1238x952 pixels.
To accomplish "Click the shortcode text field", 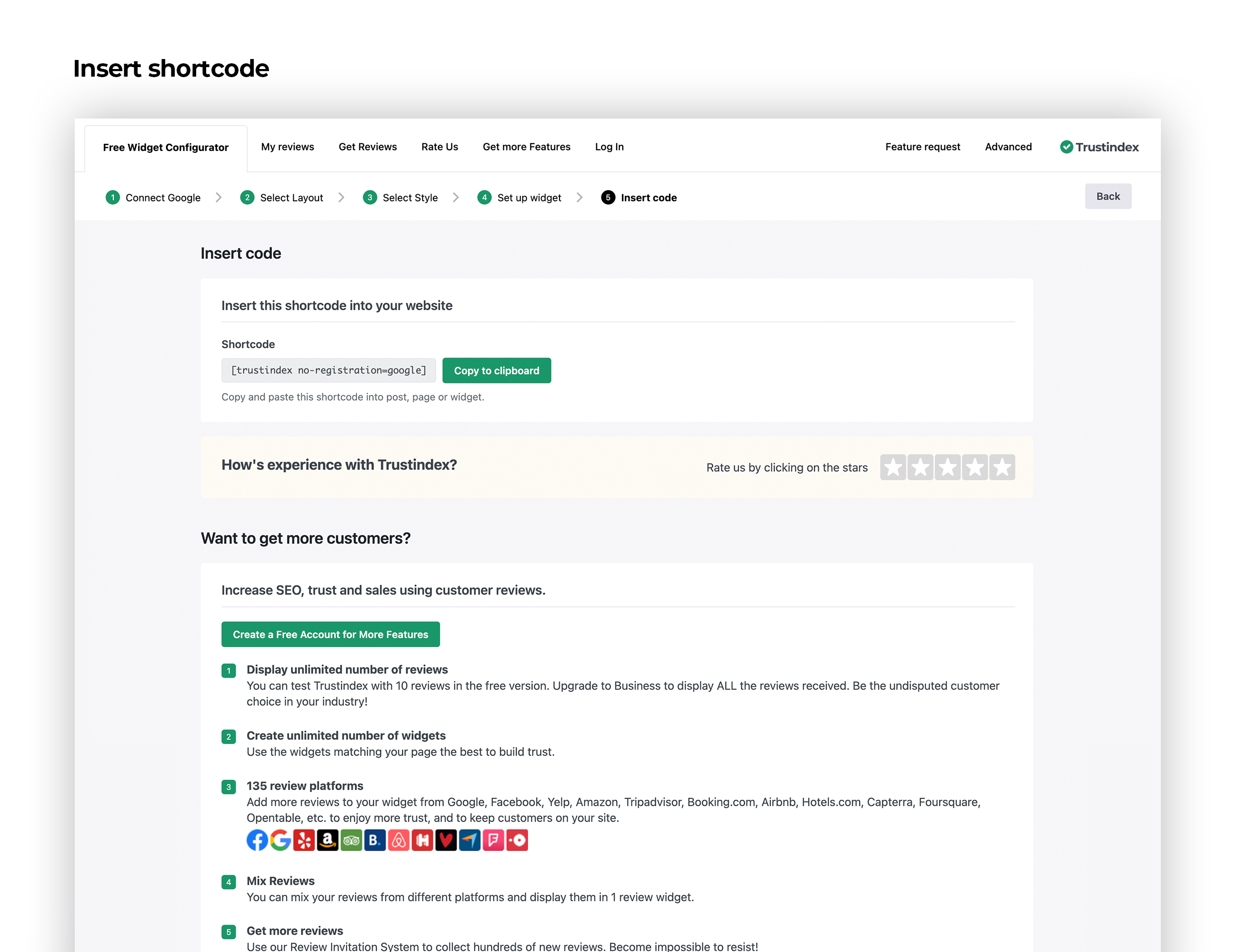I will point(329,371).
